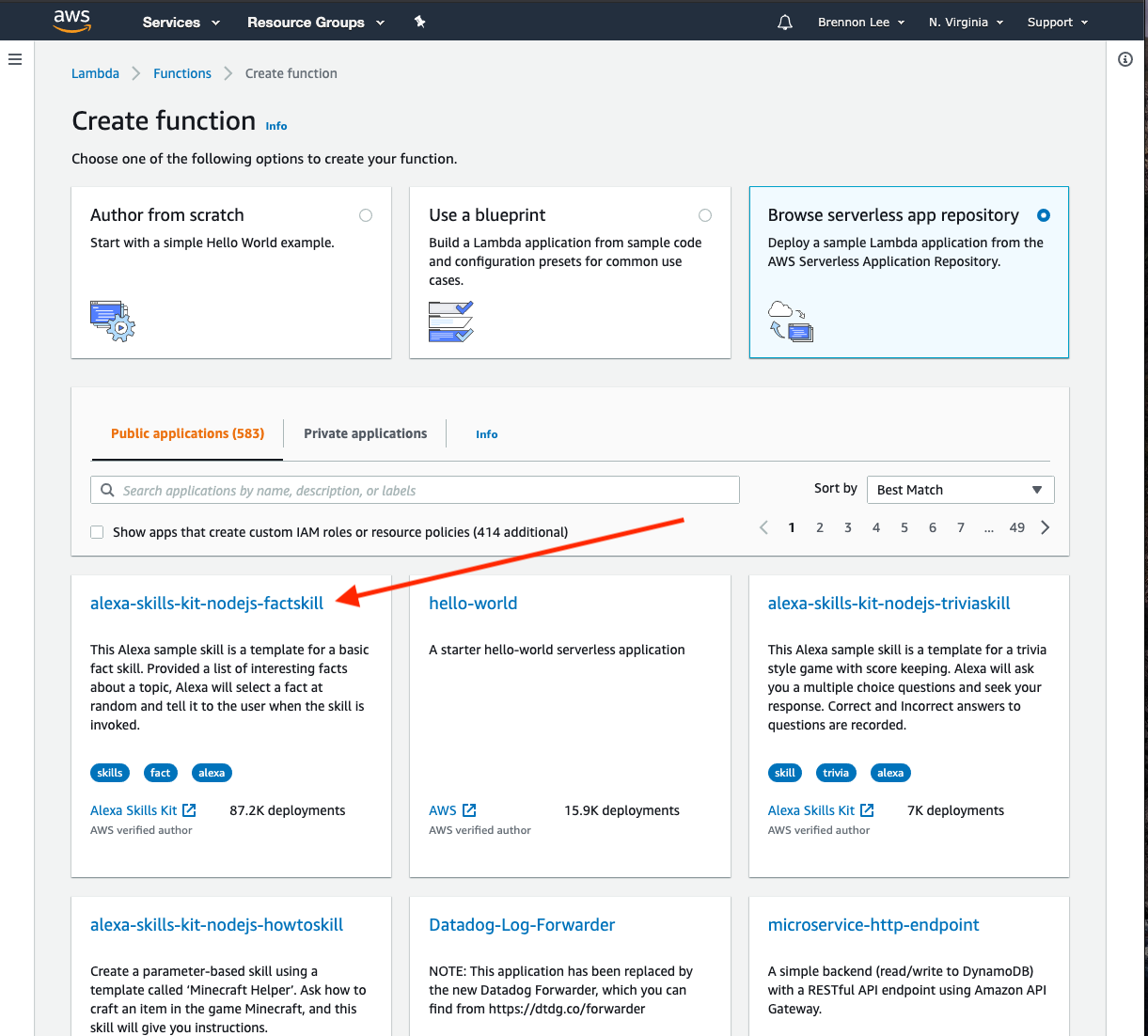
Task: Click the 15.9K deployments text
Action: tap(621, 810)
